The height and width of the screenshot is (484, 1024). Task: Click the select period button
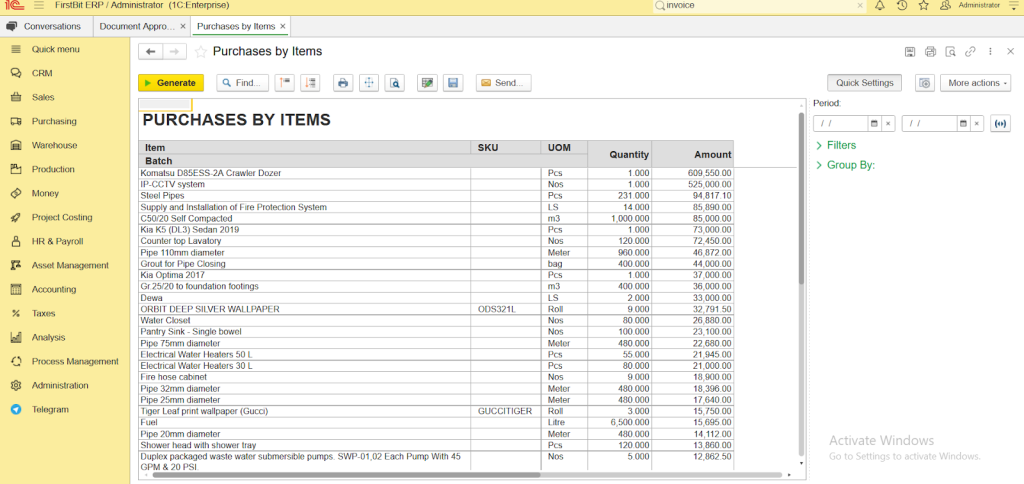pyautogui.click(x=1000, y=123)
